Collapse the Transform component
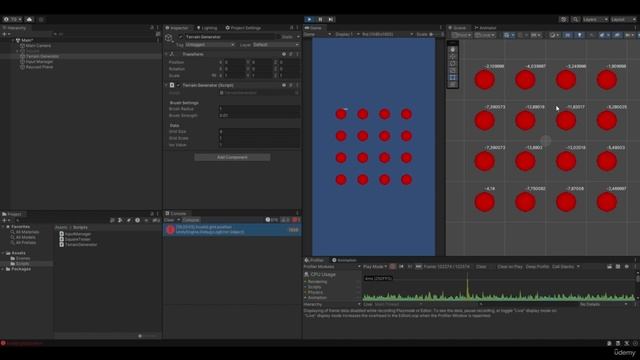640x360 pixels. pyautogui.click(x=167, y=54)
